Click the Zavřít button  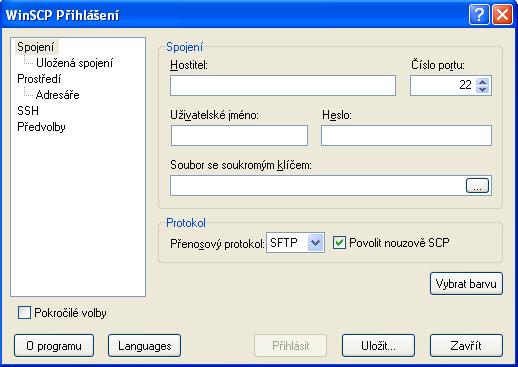point(466,346)
